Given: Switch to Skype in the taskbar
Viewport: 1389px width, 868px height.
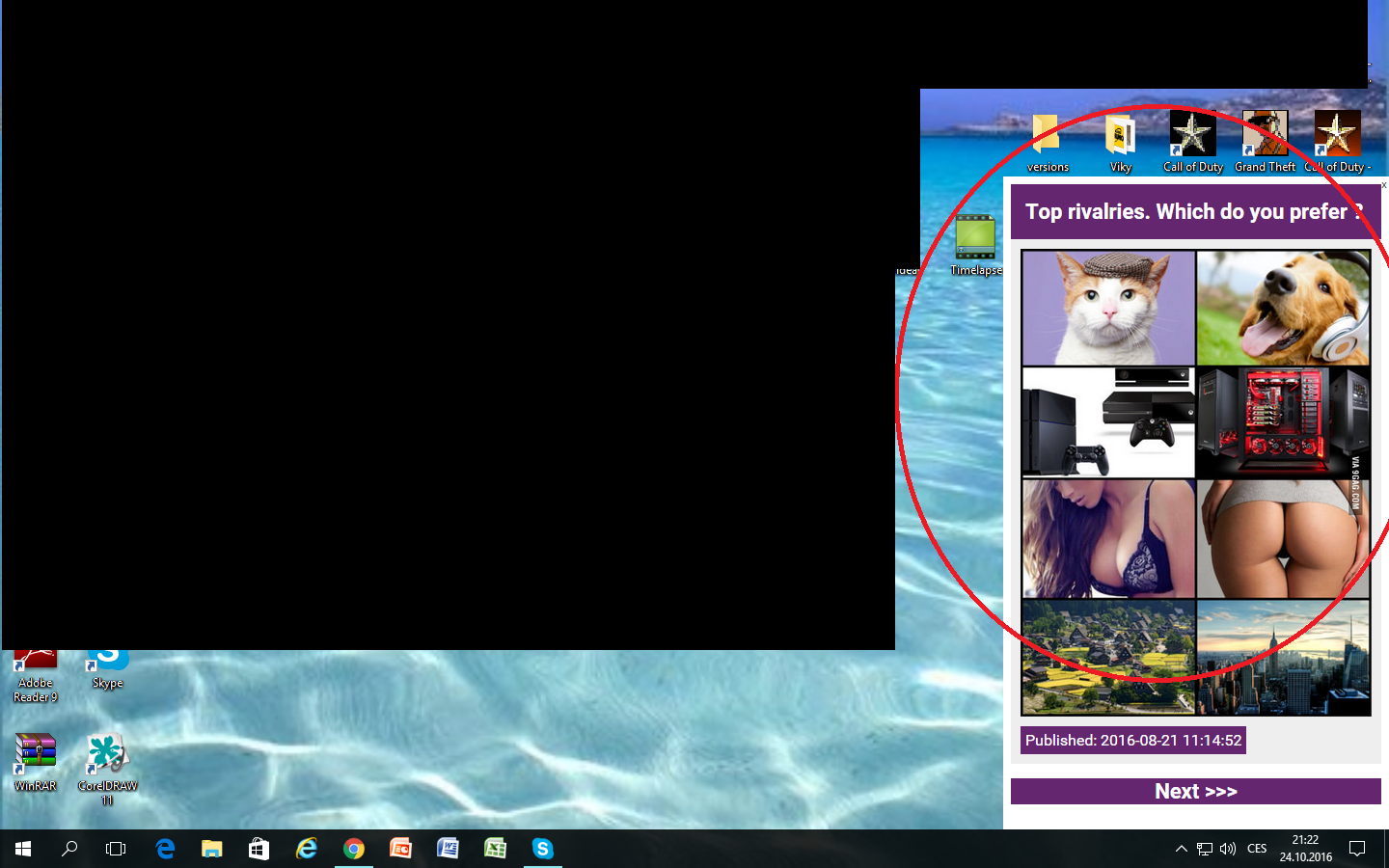Looking at the screenshot, I should pos(542,849).
